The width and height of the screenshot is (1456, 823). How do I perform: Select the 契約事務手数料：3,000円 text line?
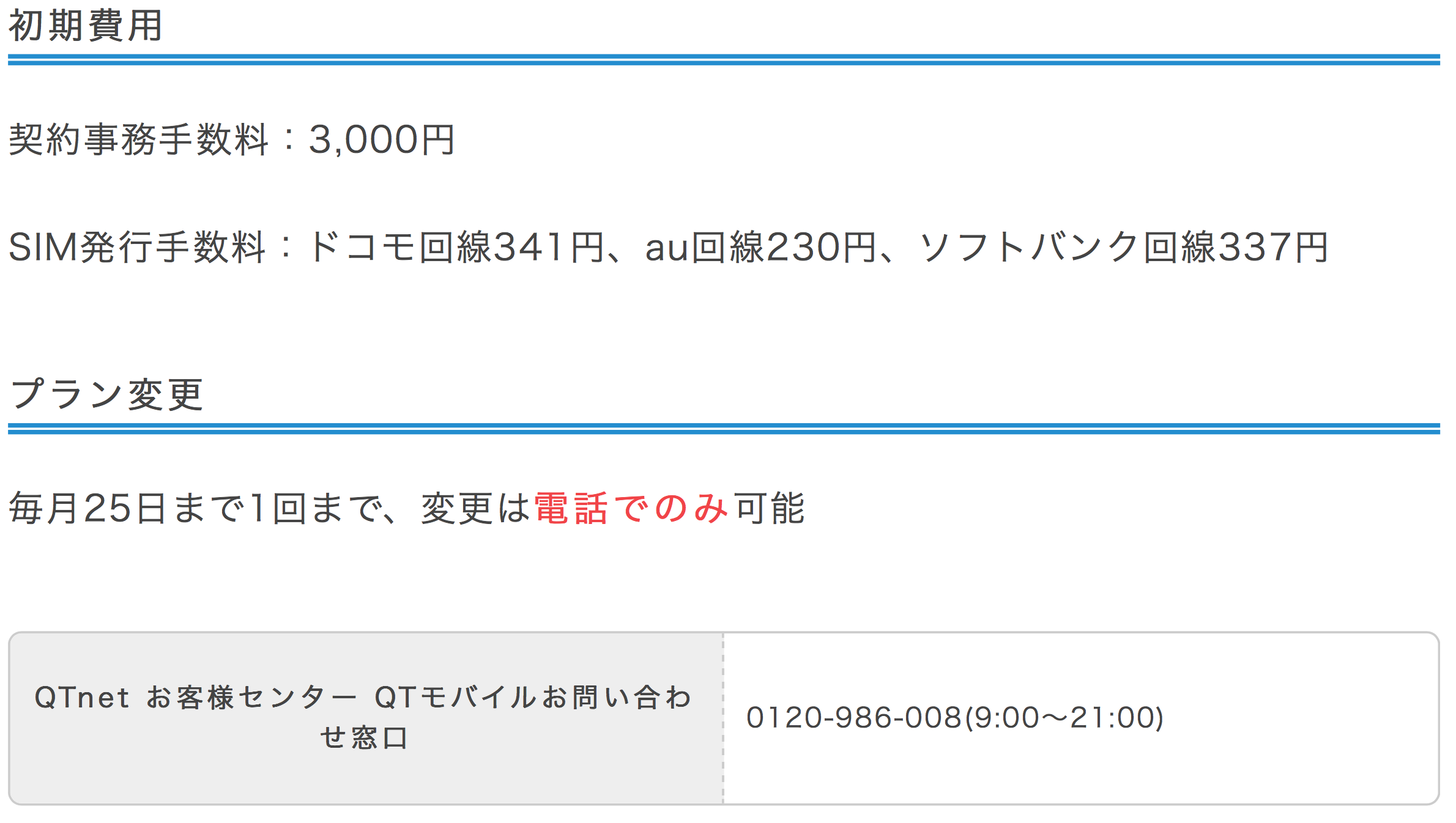point(231,139)
